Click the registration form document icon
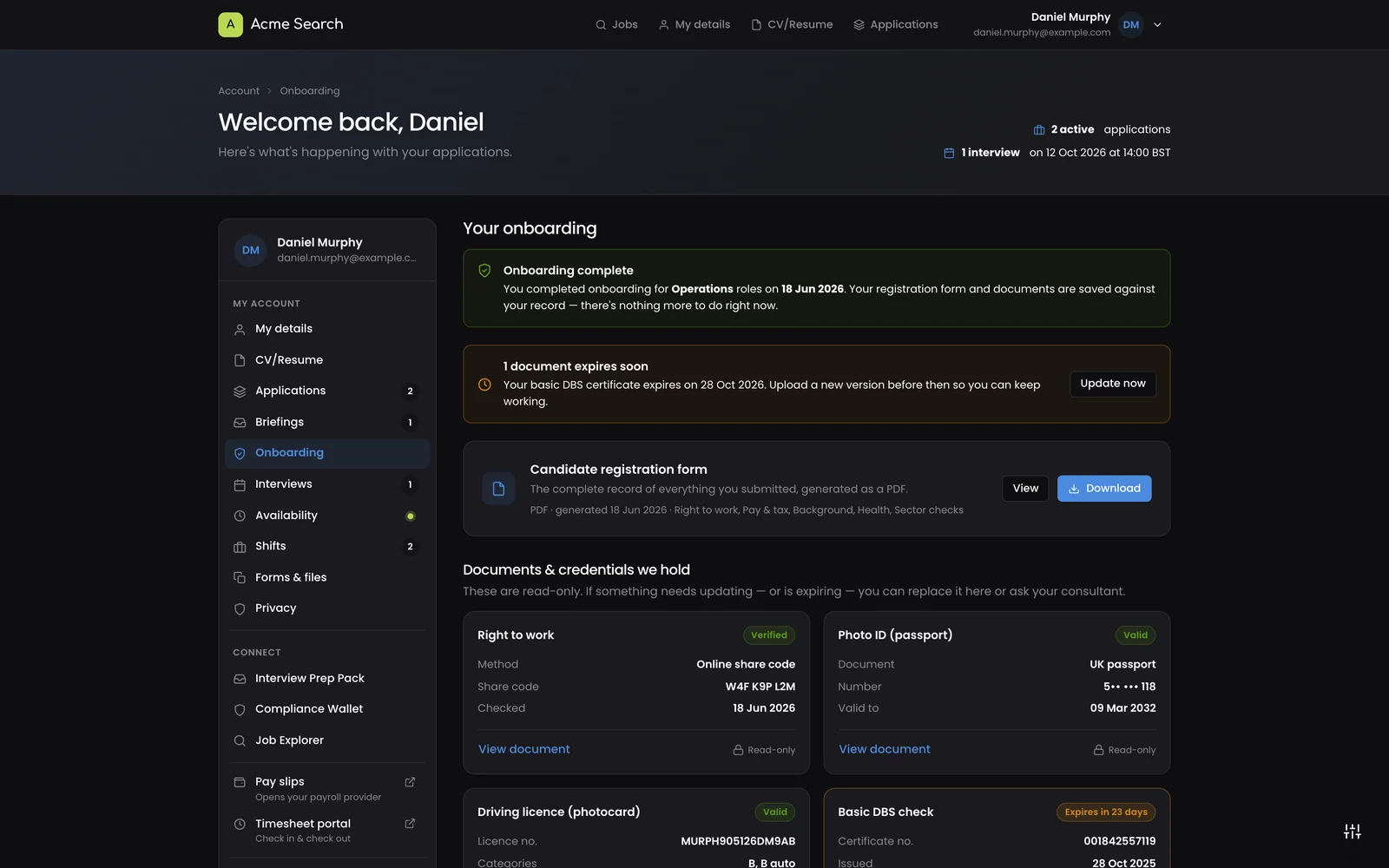 click(498, 489)
